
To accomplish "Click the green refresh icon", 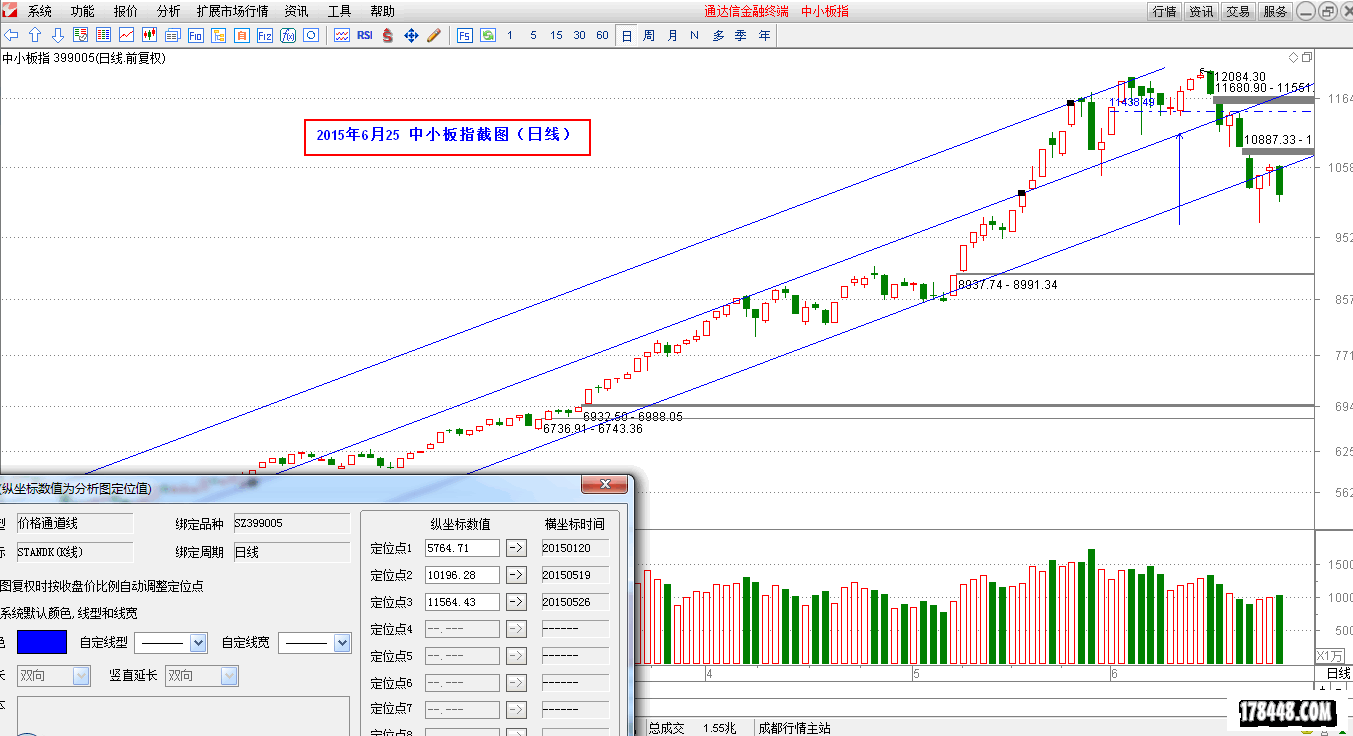I will click(487, 35).
